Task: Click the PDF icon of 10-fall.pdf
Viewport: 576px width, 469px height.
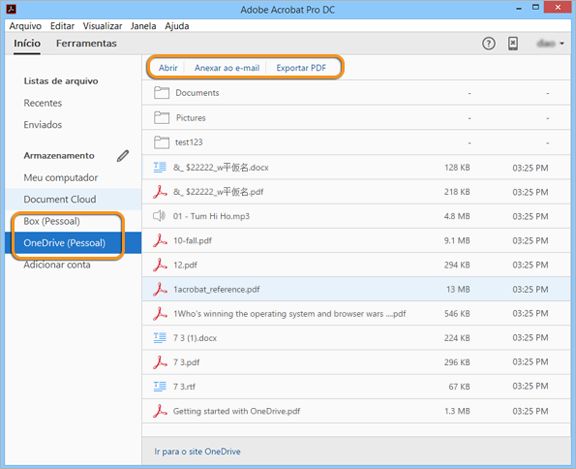Action: [160, 241]
